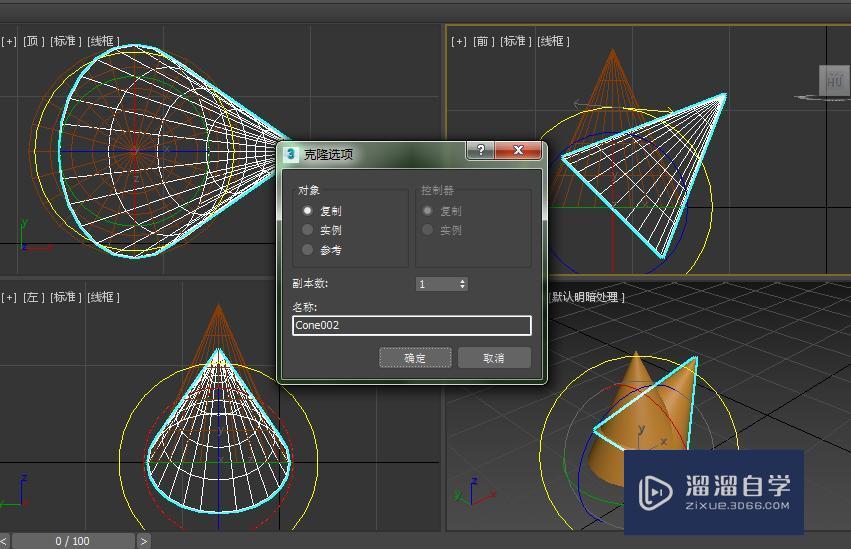This screenshot has width=851, height=549.
Task: Open the front viewport [标准] menu
Action: (x=516, y=41)
